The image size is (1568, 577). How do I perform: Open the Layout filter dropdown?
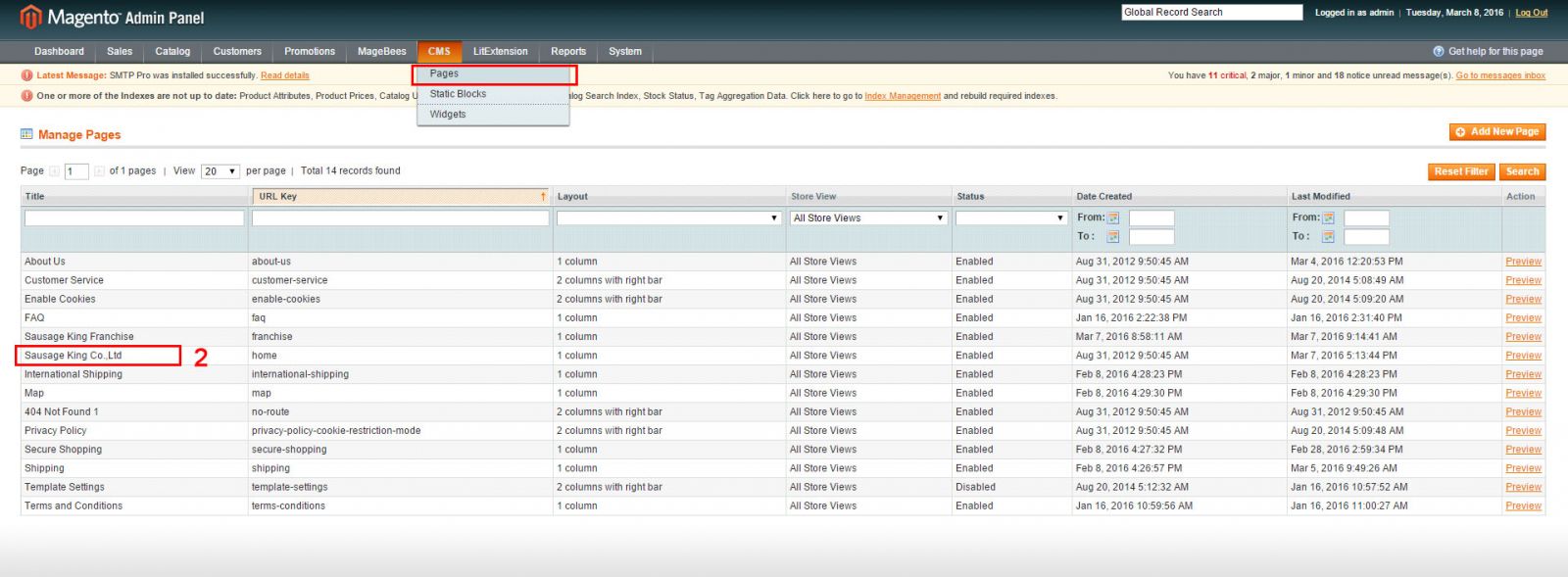pyautogui.click(x=668, y=218)
